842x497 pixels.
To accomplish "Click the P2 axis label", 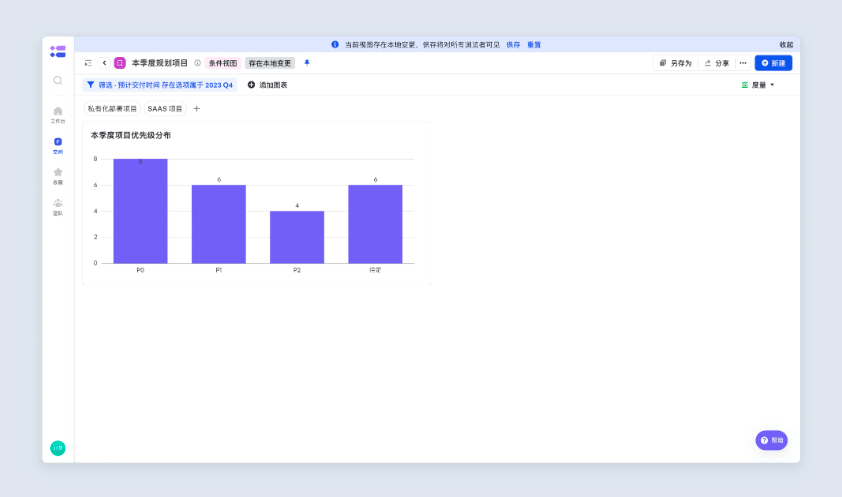I will coord(297,271).
